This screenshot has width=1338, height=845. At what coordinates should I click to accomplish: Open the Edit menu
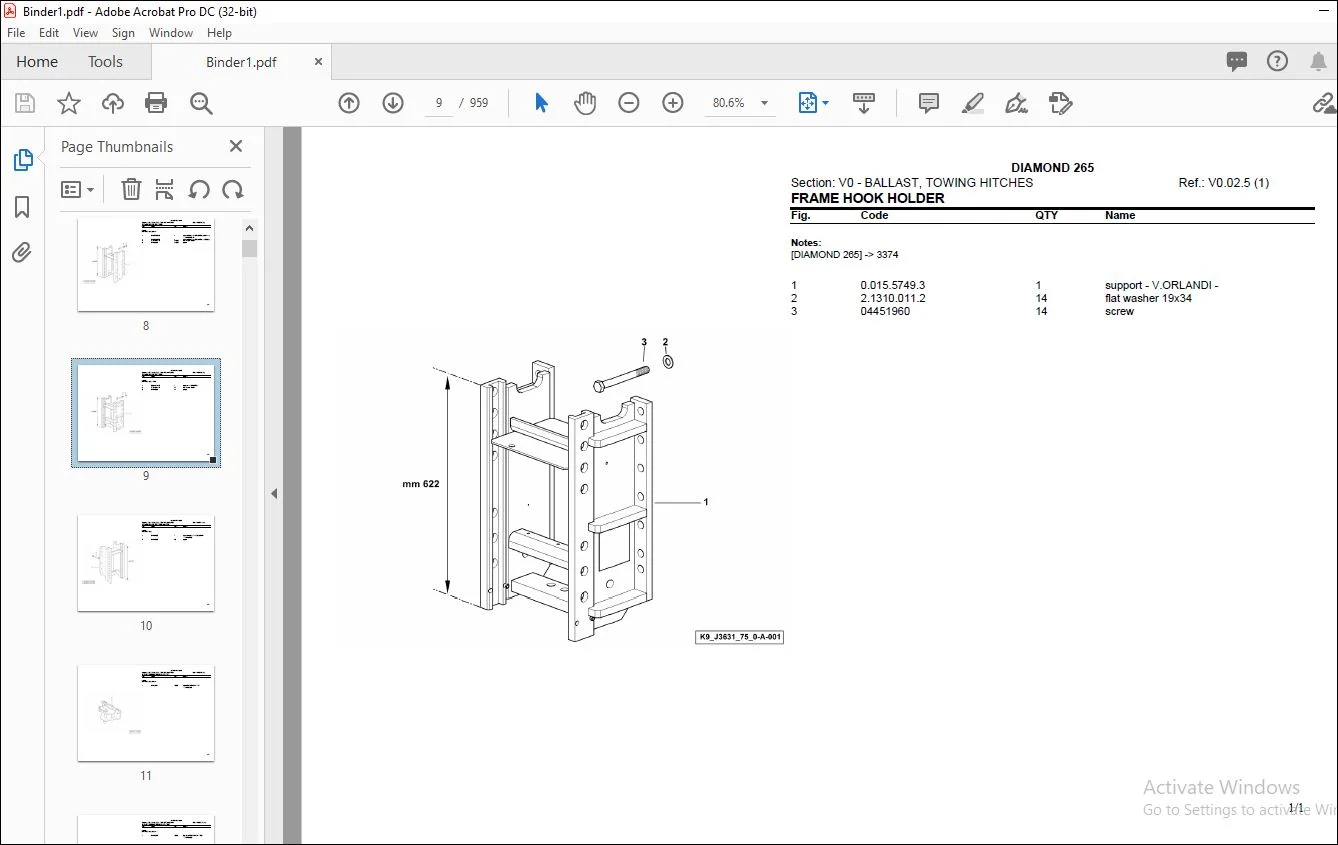point(49,33)
